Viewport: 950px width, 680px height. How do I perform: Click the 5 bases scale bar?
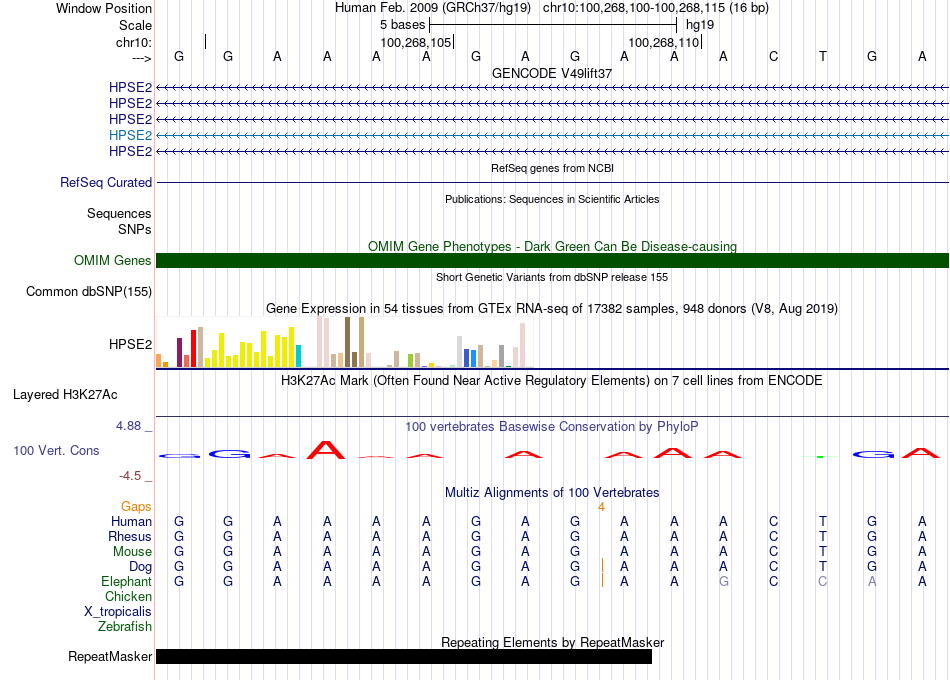(x=553, y=25)
